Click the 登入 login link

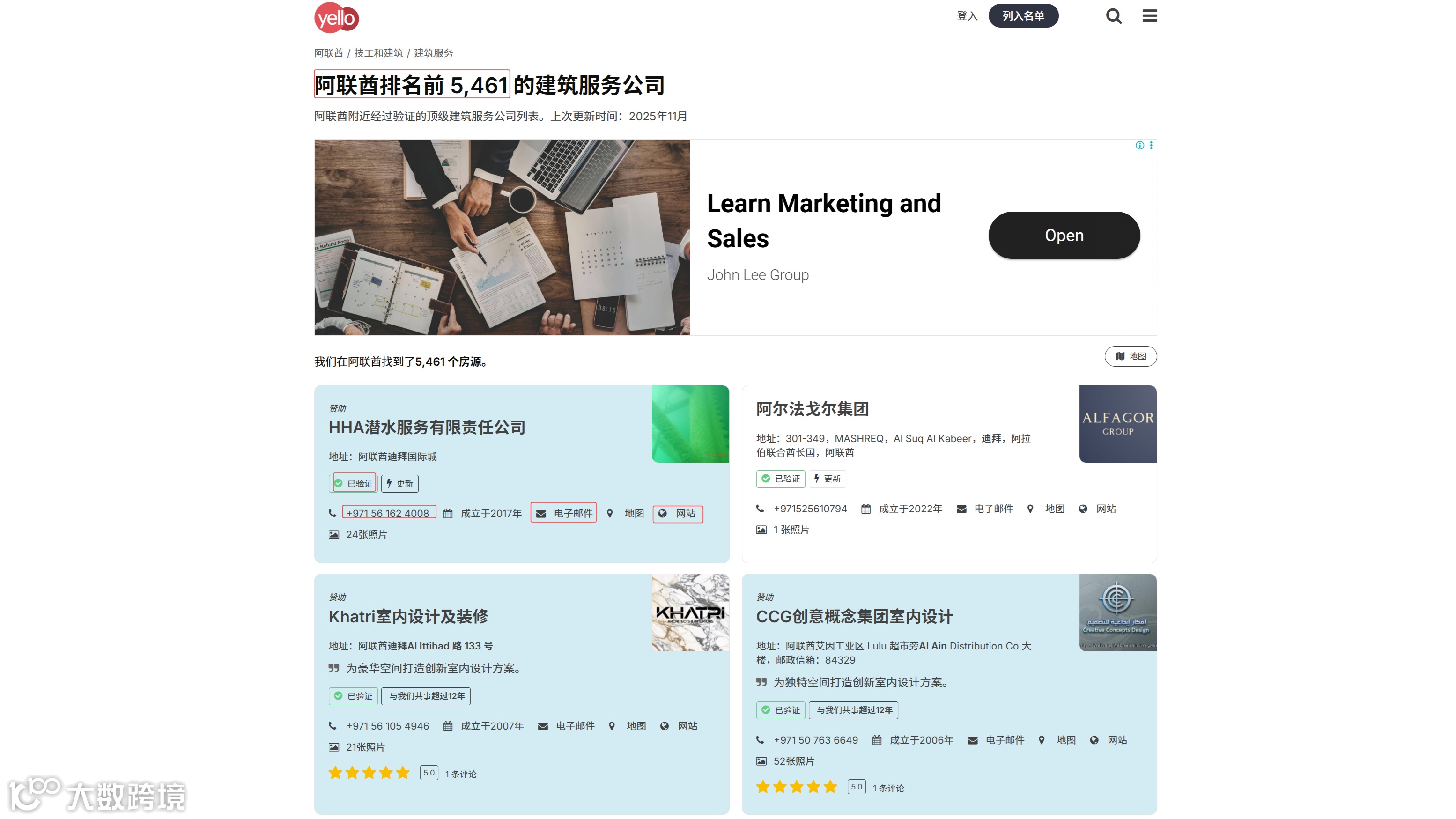click(x=967, y=16)
